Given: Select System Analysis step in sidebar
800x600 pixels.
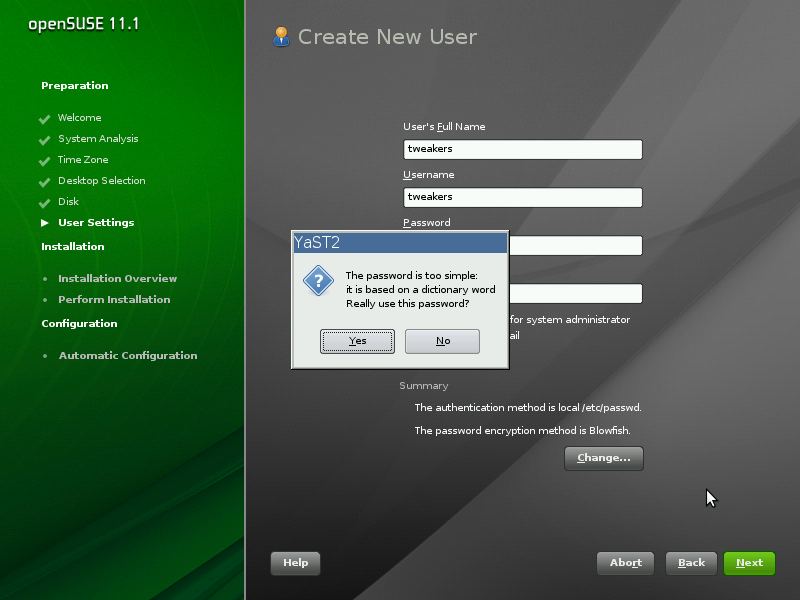Looking at the screenshot, I should 98,139.
